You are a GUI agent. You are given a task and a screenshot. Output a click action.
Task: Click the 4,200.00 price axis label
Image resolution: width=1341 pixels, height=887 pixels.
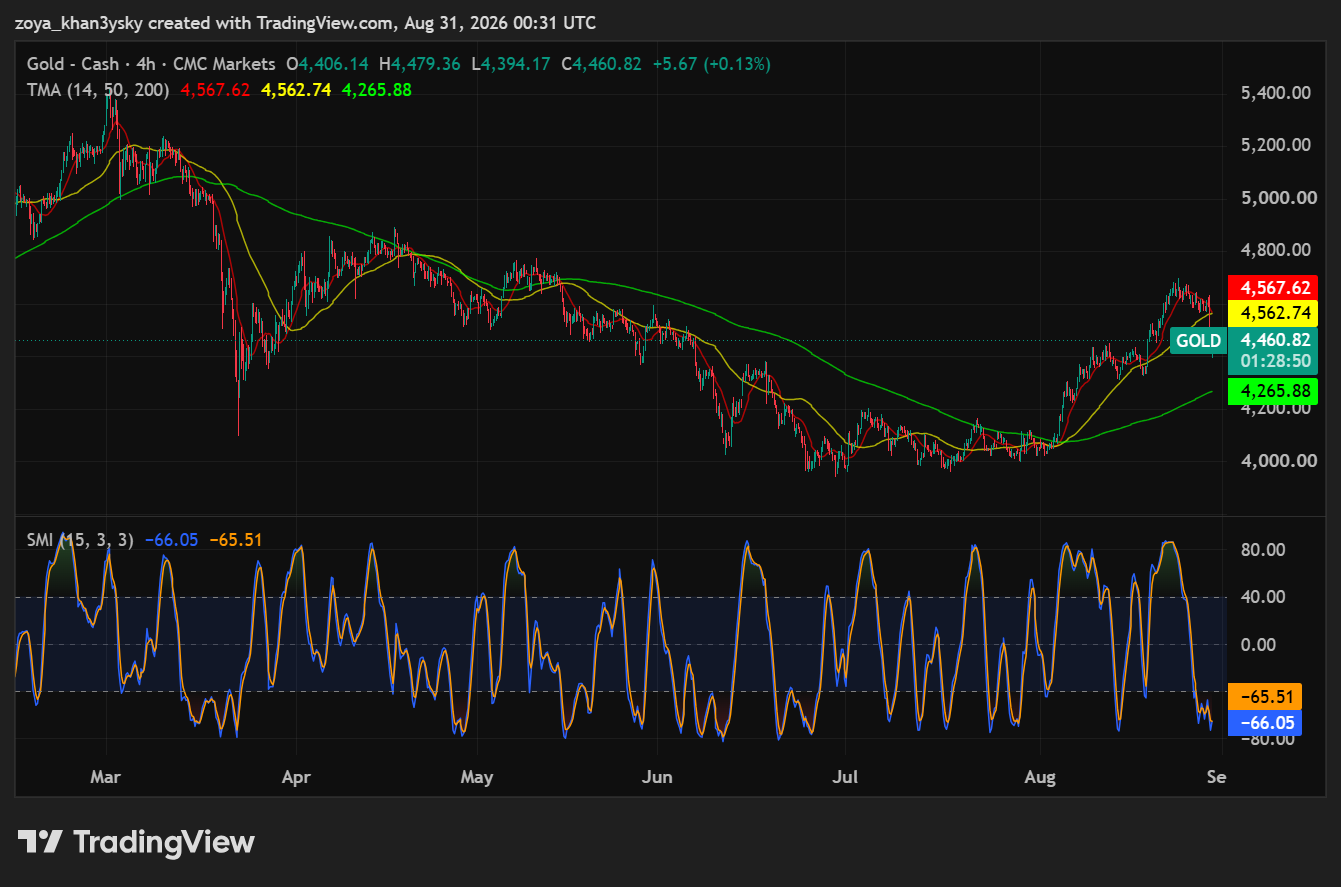coord(1275,408)
